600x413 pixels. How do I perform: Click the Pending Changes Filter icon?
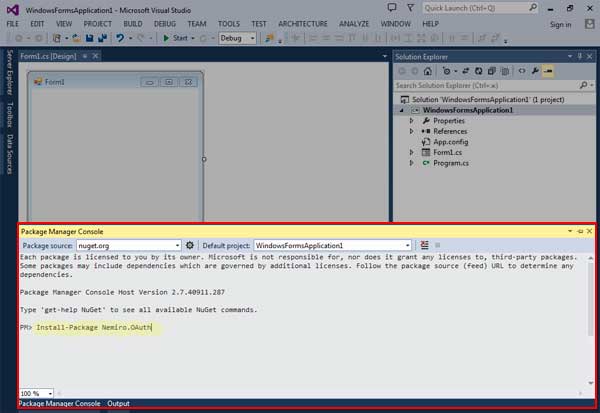(x=447, y=71)
